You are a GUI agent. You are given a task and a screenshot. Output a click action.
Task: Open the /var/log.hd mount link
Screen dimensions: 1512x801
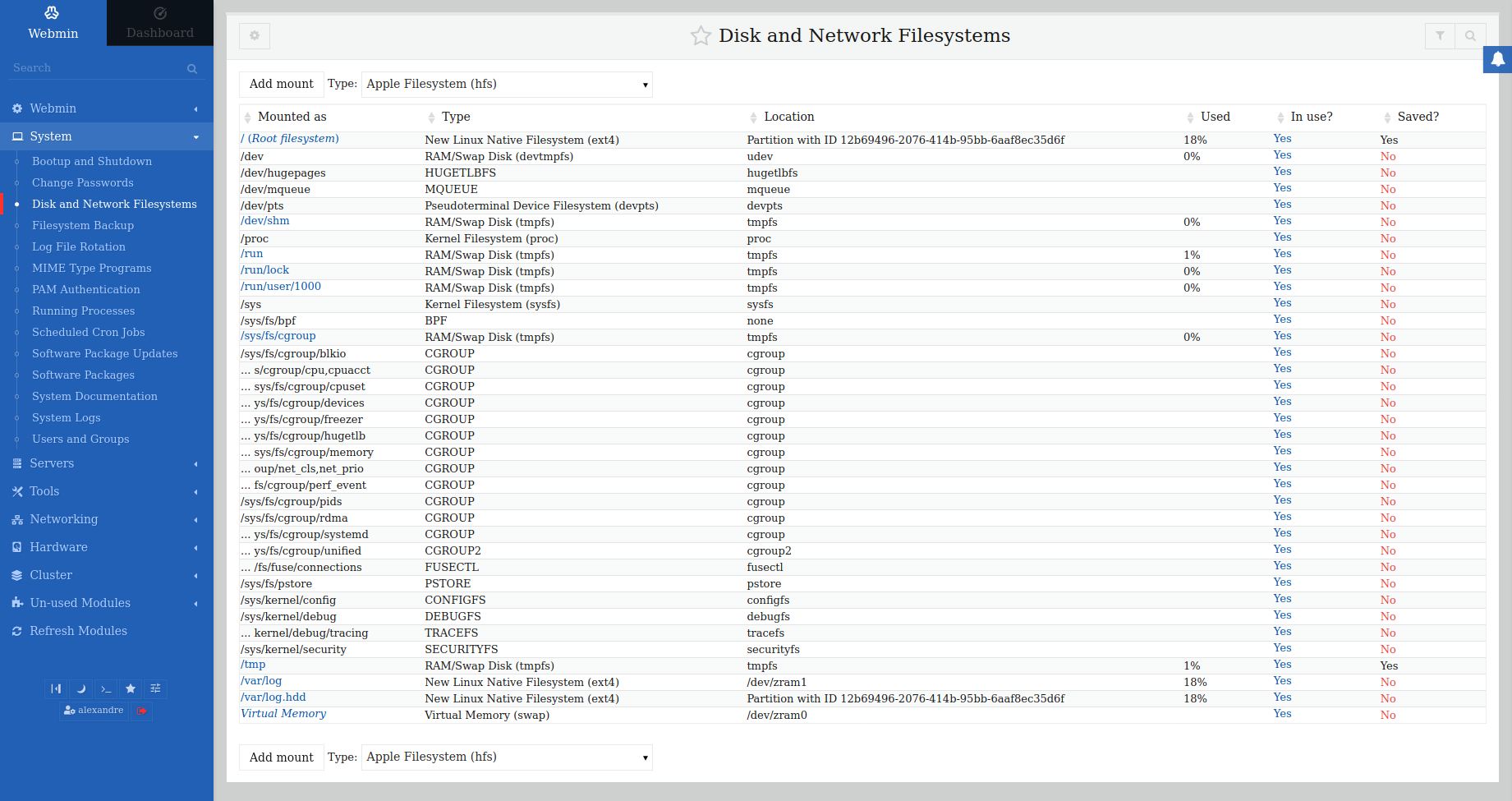click(273, 697)
